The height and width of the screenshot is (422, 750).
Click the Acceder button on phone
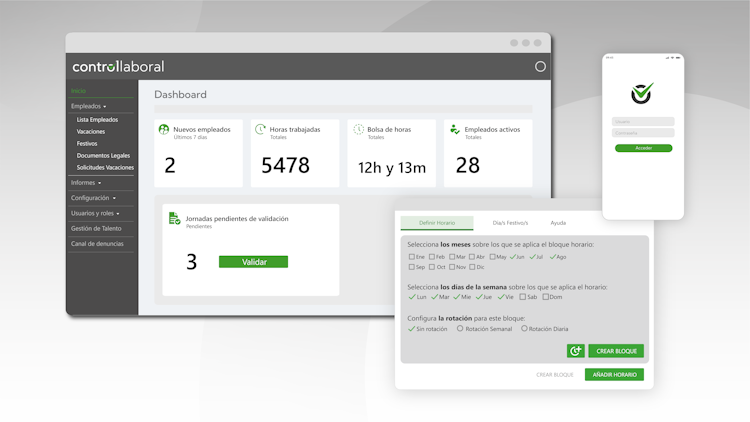pos(643,148)
